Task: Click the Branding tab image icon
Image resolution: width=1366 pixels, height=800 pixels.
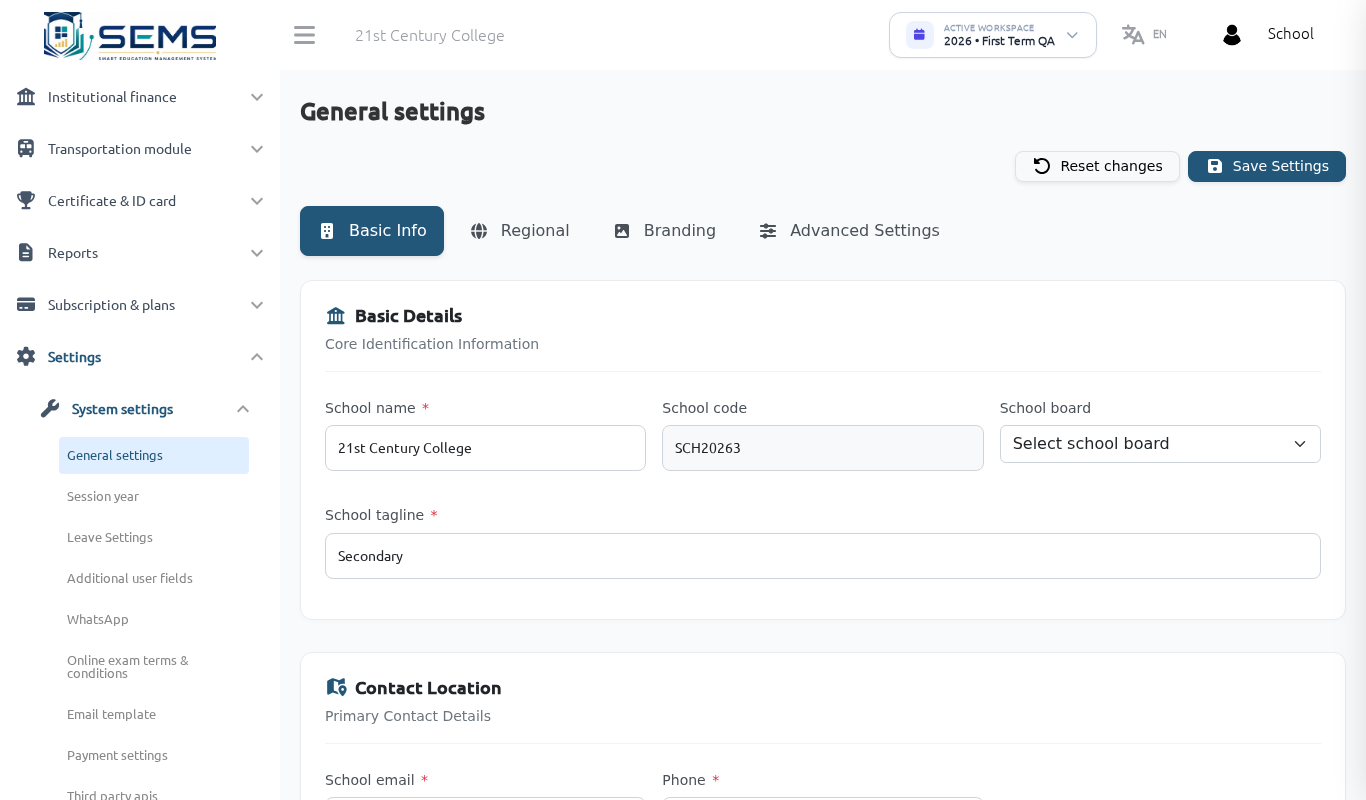Action: coord(622,231)
